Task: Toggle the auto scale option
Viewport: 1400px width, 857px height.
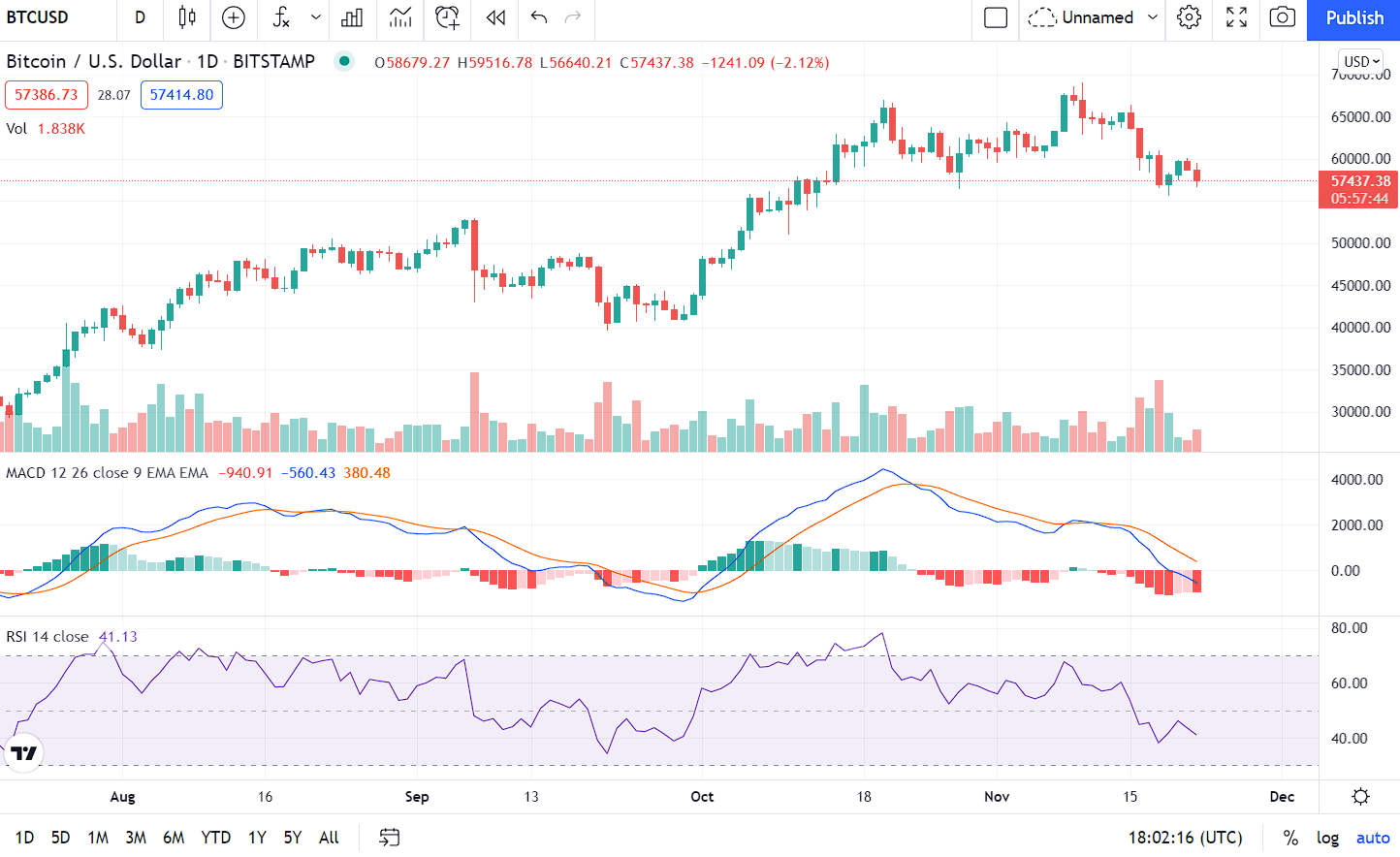Action: click(1373, 838)
